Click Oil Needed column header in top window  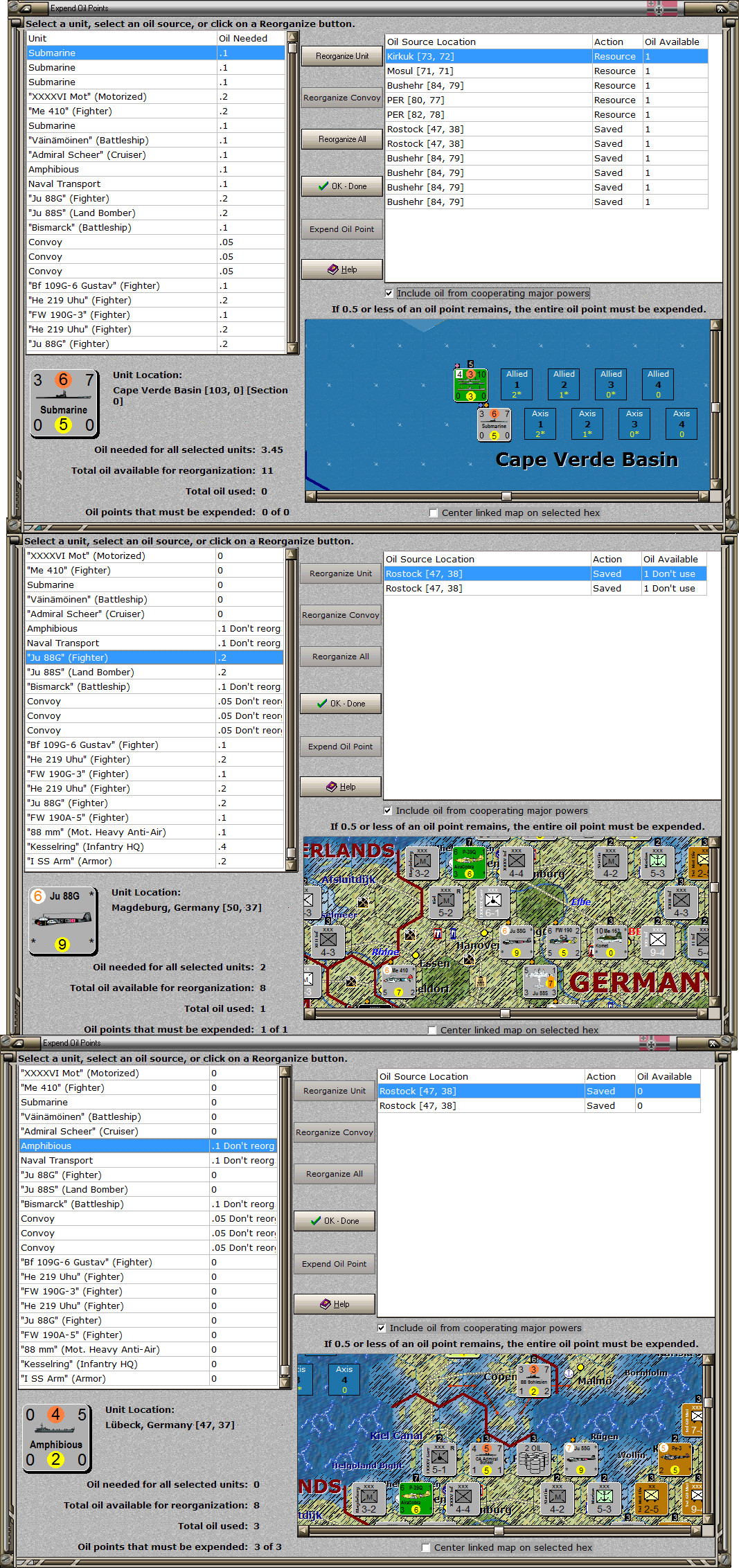point(251,39)
